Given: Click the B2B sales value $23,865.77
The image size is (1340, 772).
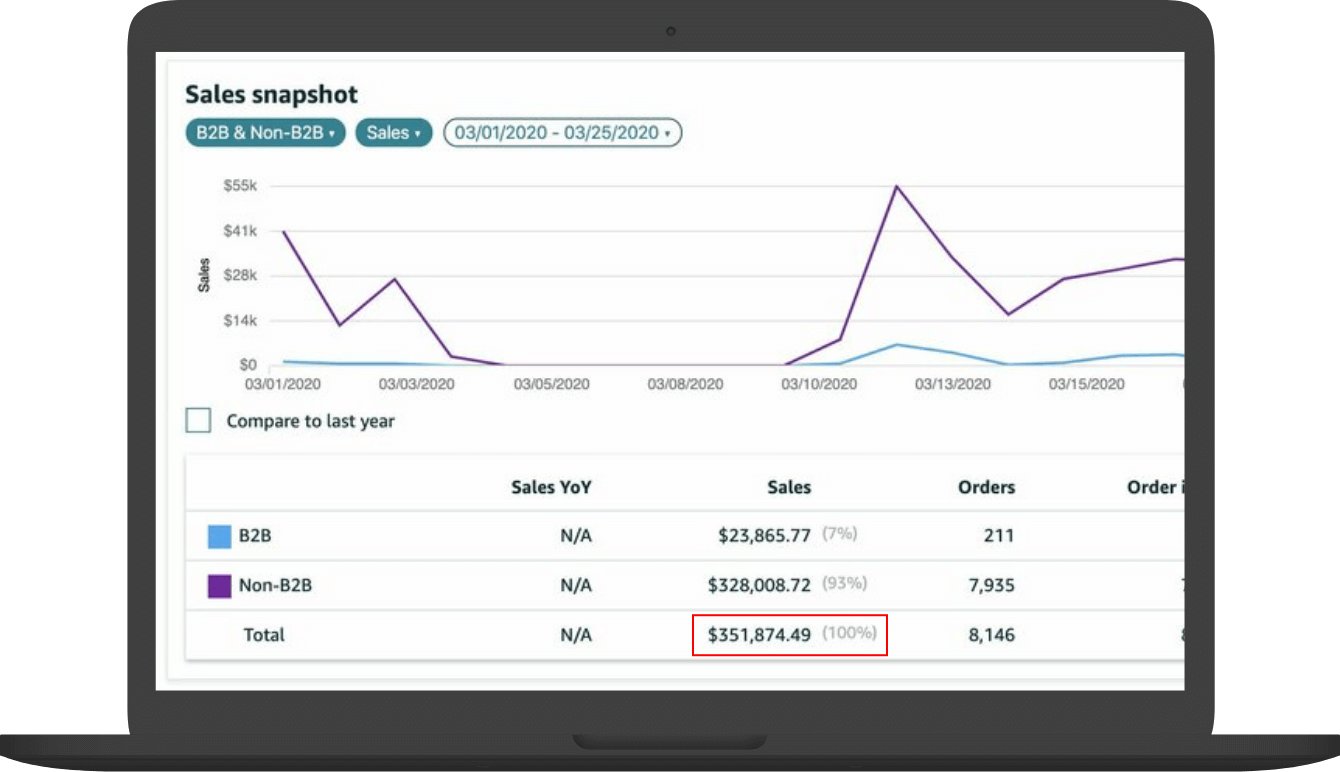Looking at the screenshot, I should (764, 536).
